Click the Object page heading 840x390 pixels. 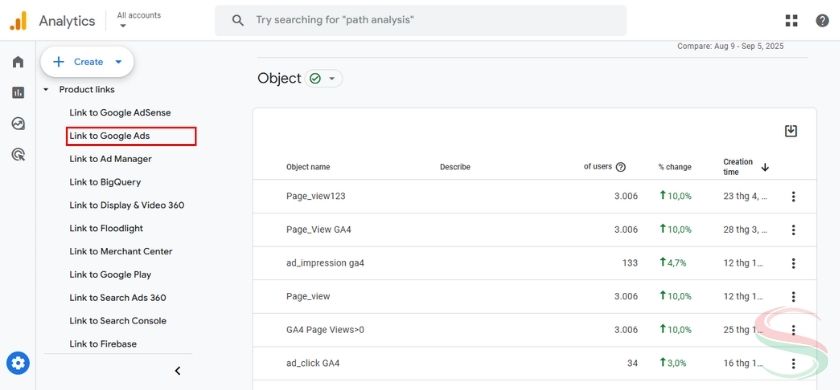(x=279, y=78)
